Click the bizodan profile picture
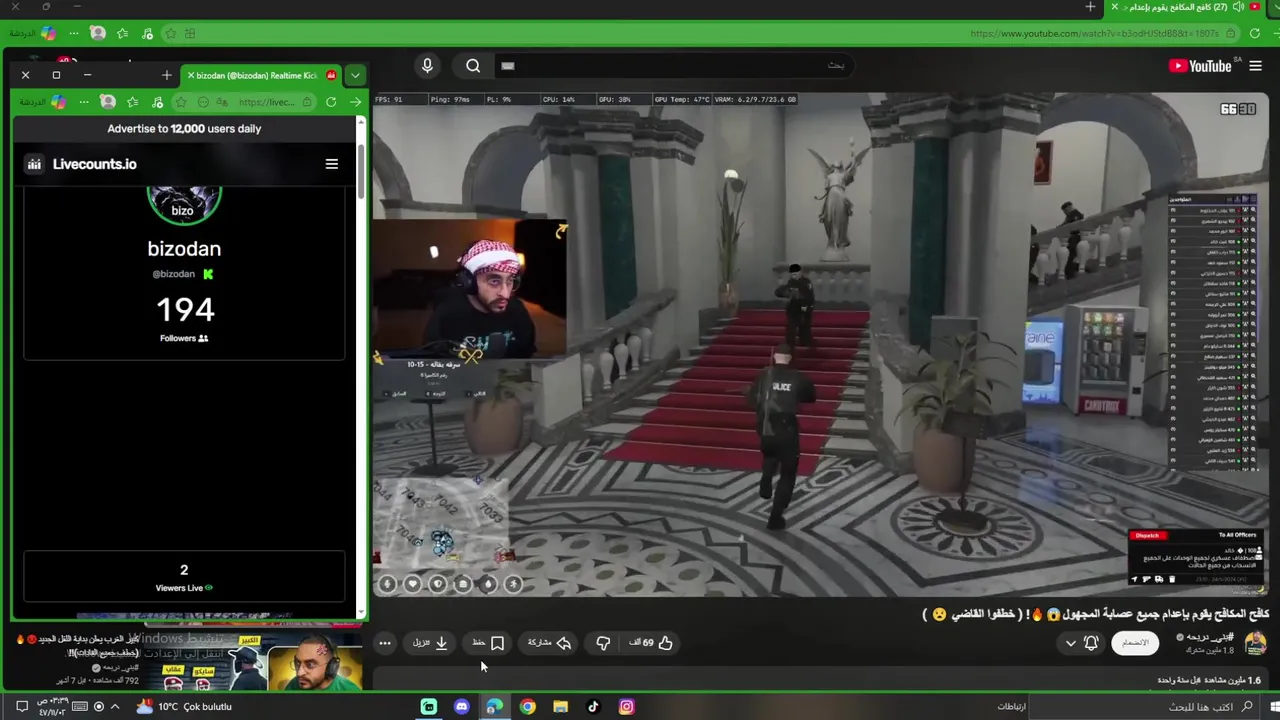Viewport: 1280px width, 720px height. (184, 204)
